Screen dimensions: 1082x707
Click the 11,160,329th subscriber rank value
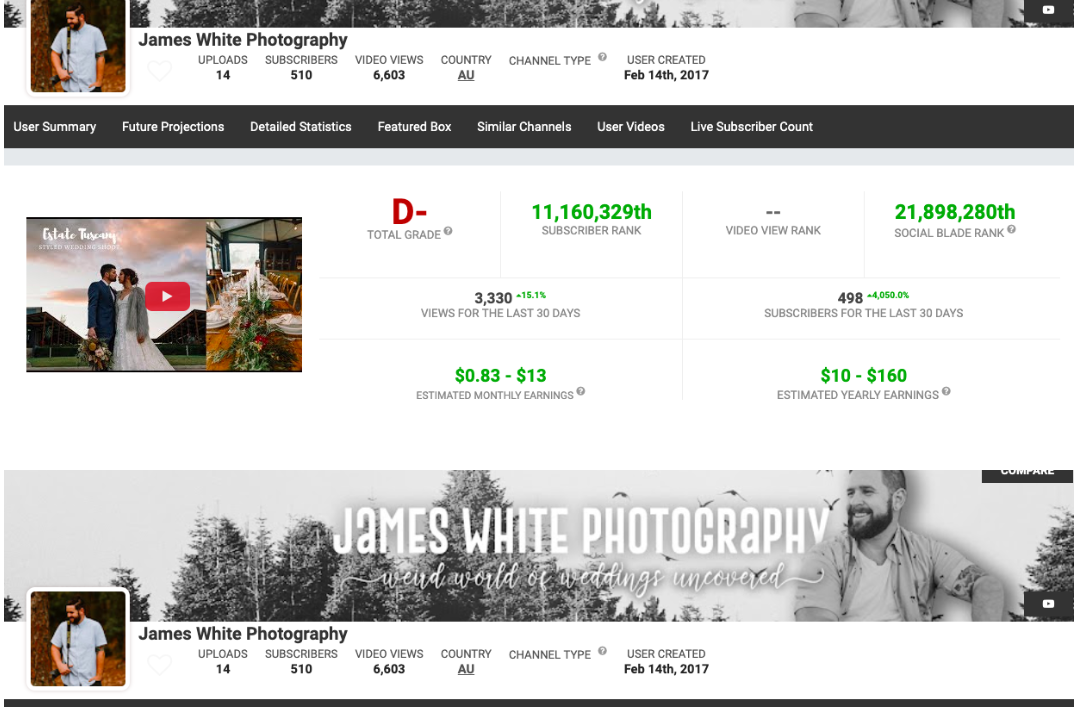tap(591, 212)
